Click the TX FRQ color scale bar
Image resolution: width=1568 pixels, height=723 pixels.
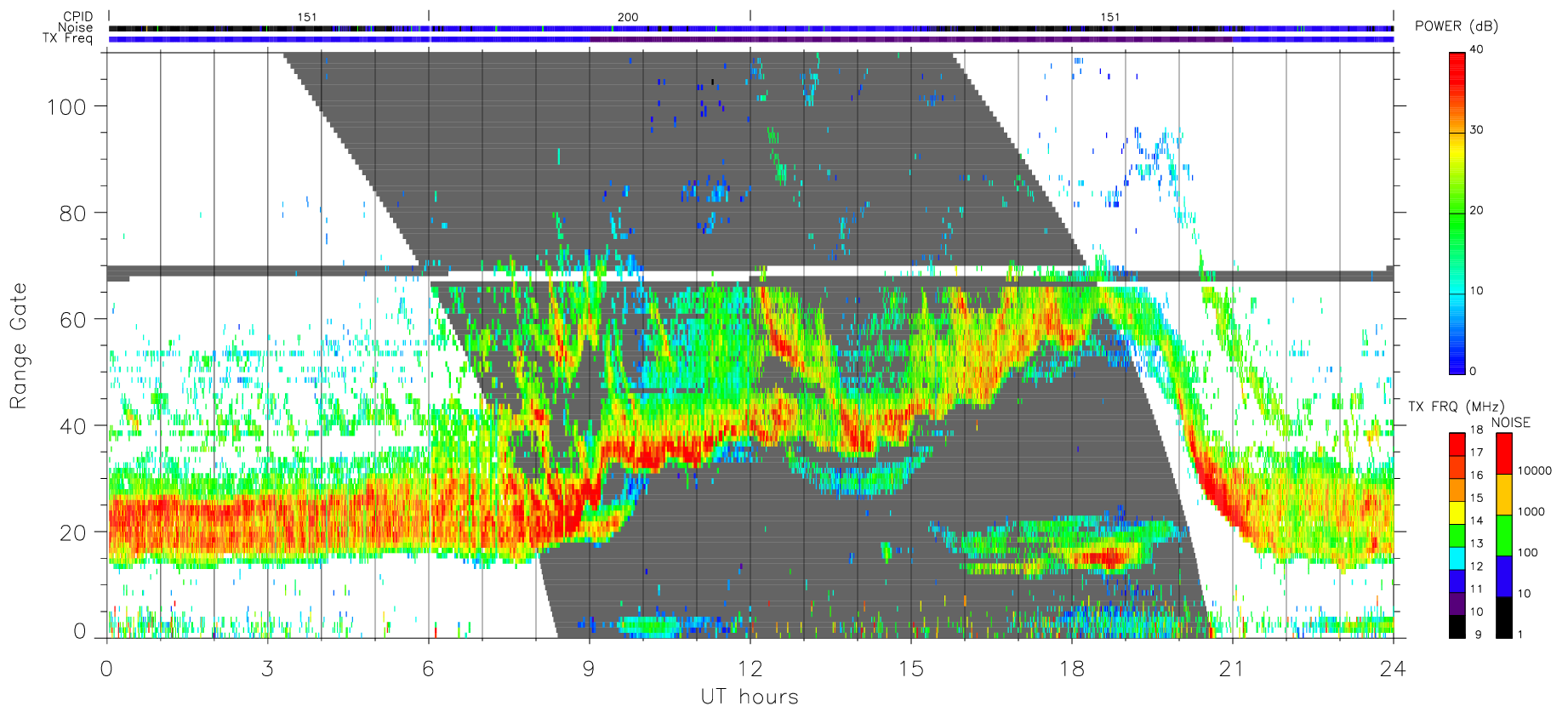(1457, 535)
